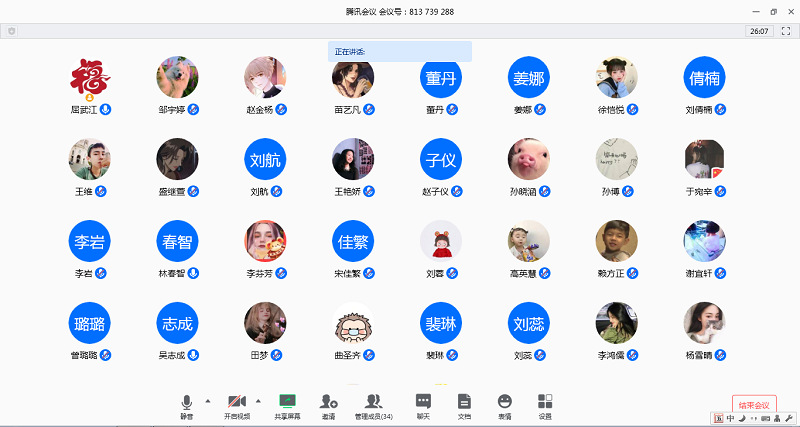The height and width of the screenshot is (427, 800).
Task: Open the 聊天 chat panel
Action: (x=423, y=401)
